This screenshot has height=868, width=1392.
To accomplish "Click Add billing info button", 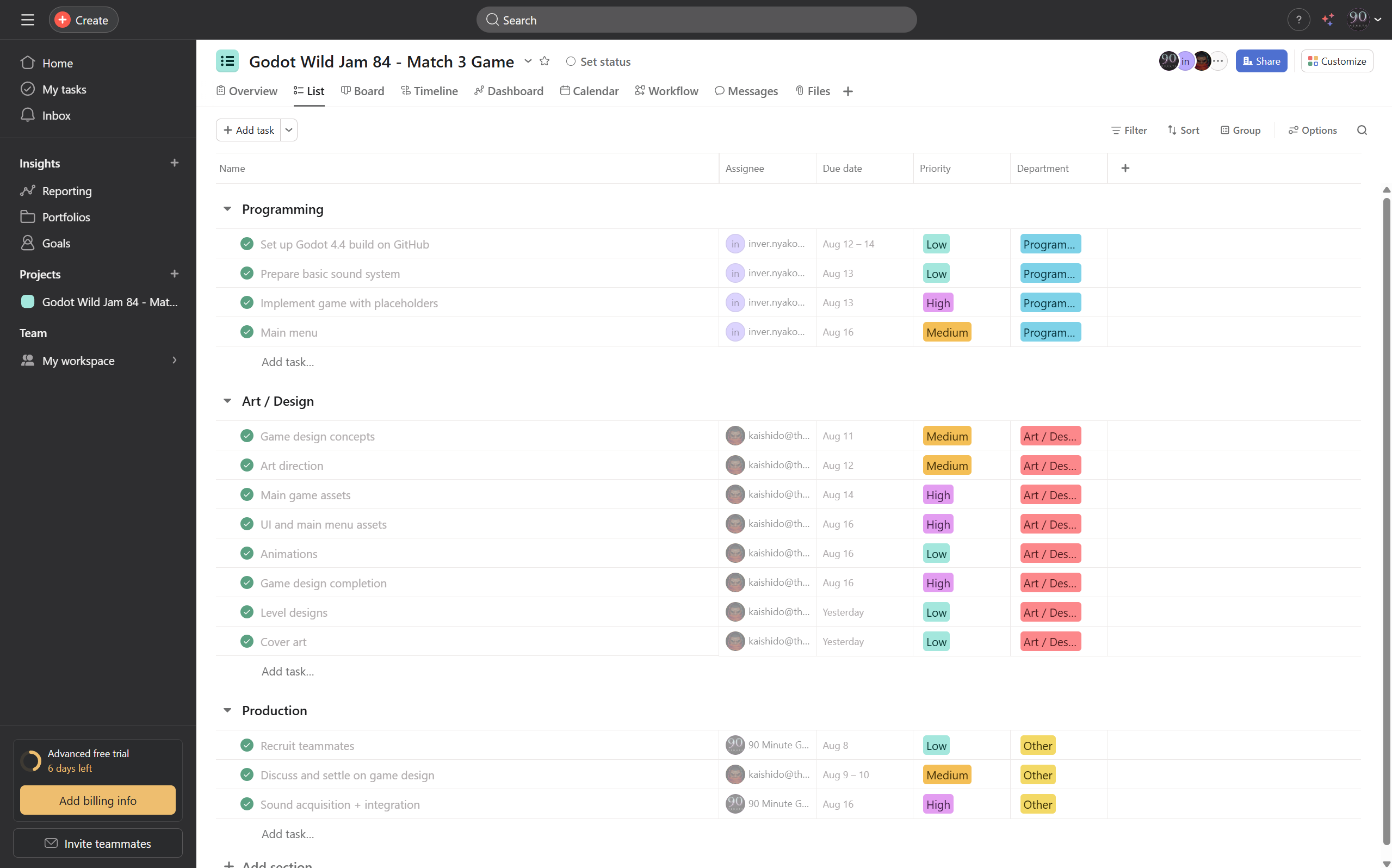I will point(97,800).
